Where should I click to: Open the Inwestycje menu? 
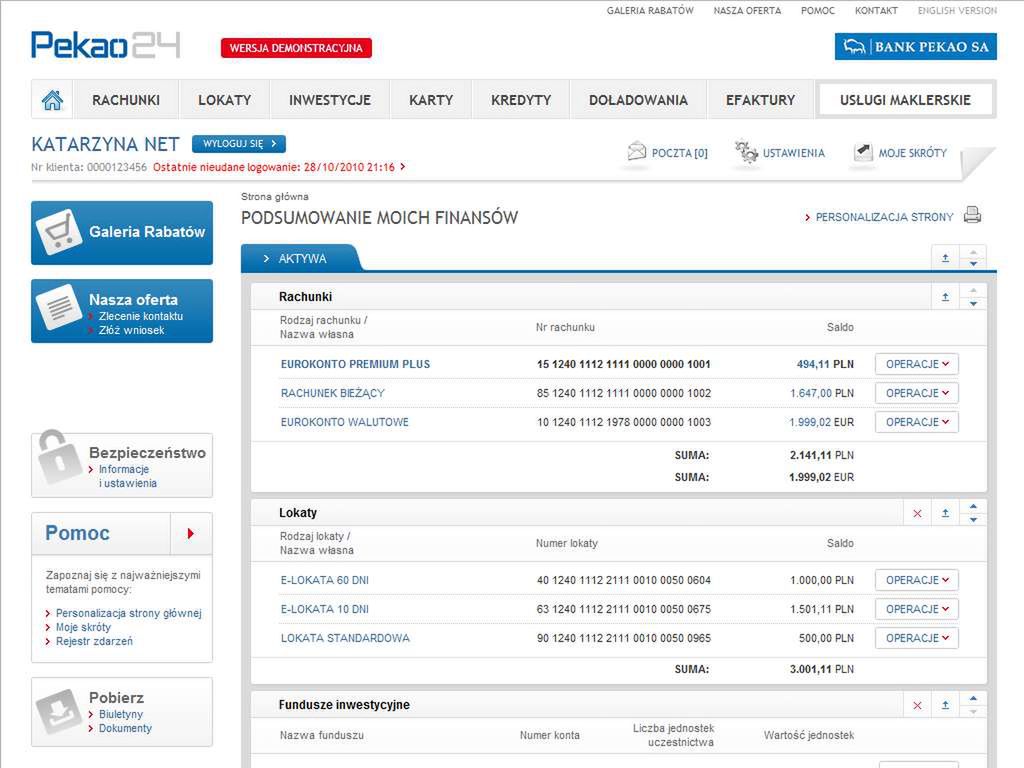(x=330, y=100)
